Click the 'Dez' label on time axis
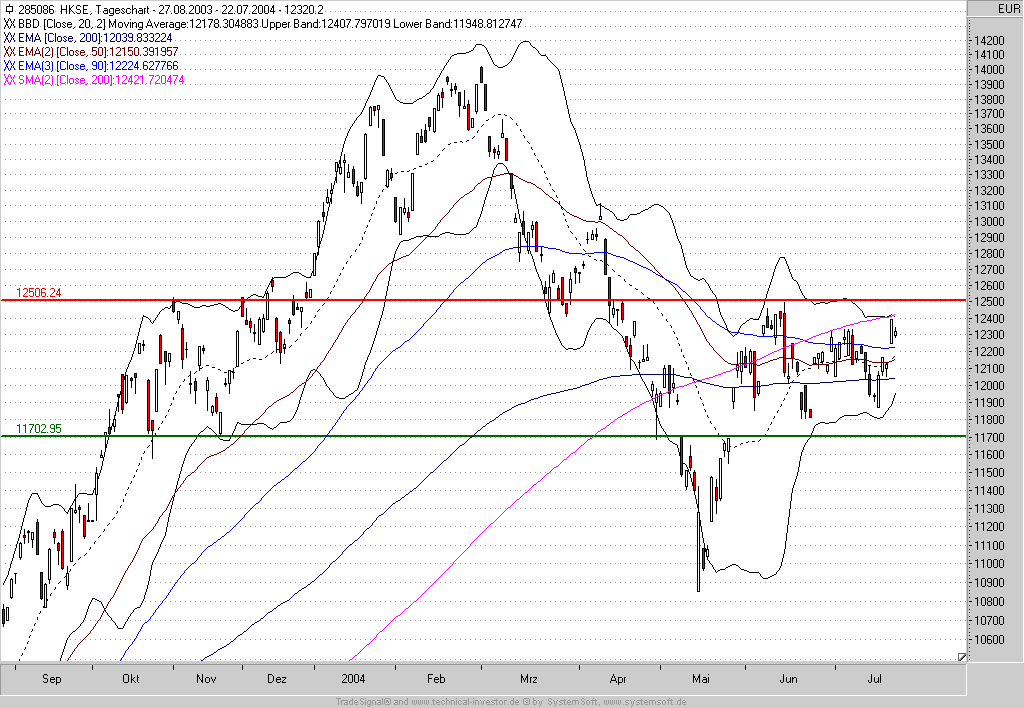Image resolution: width=1024 pixels, height=708 pixels. click(x=277, y=679)
